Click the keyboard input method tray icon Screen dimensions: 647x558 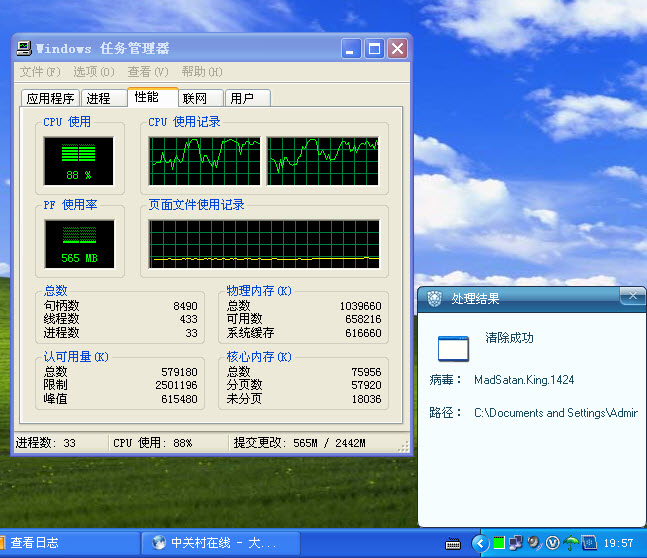(x=453, y=544)
